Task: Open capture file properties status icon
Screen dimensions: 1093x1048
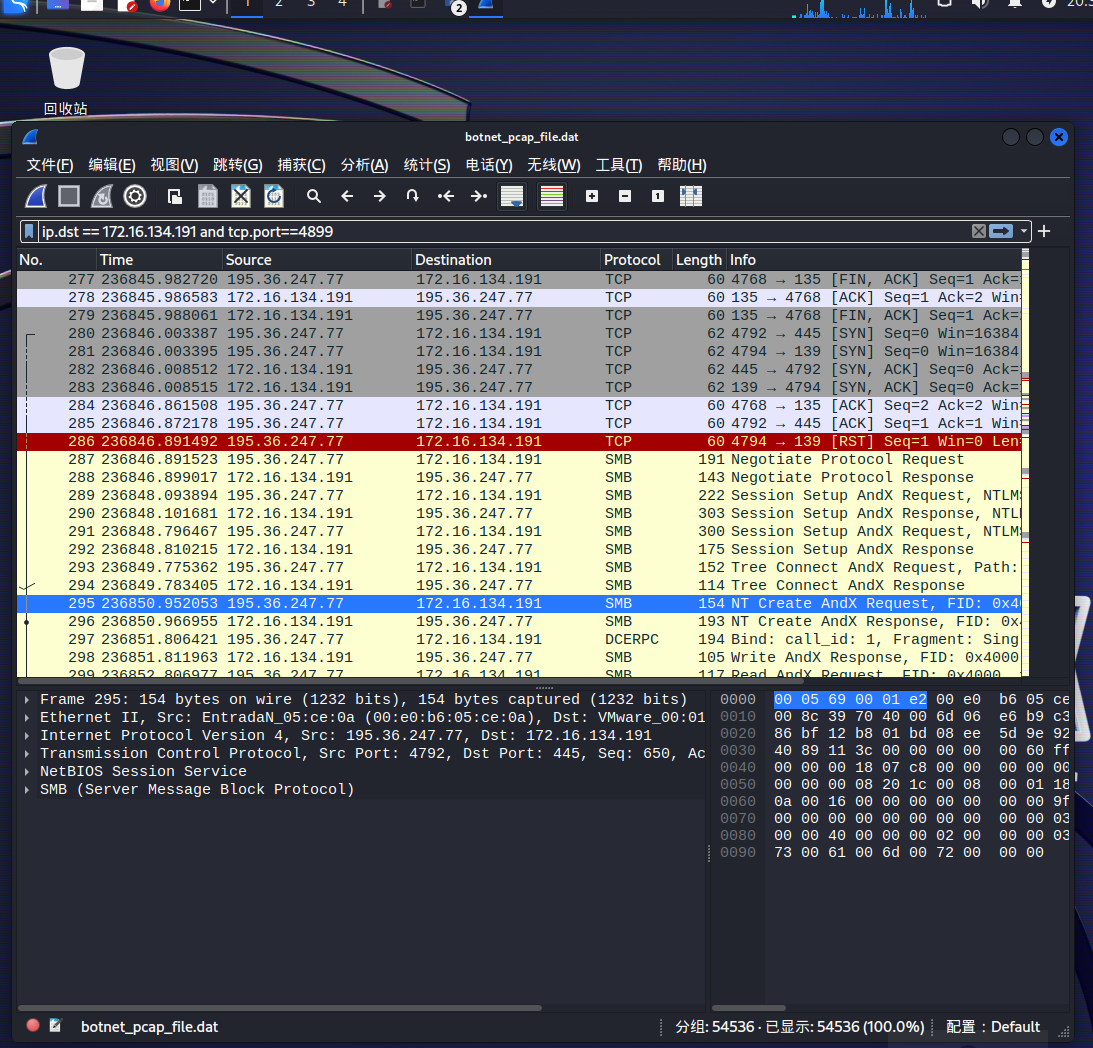Action: pos(56,1026)
